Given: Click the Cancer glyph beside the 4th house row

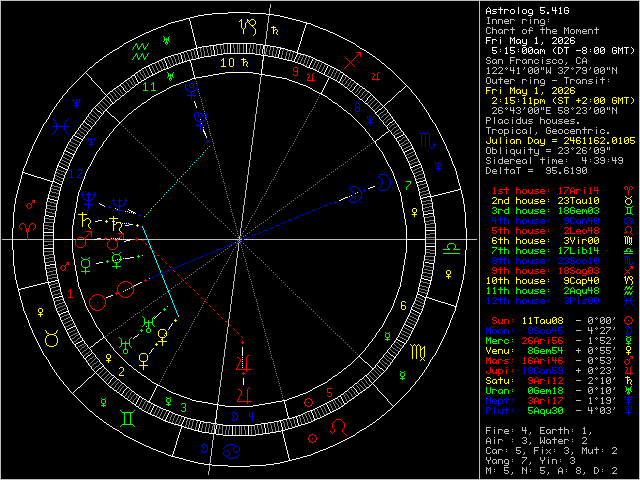Looking at the screenshot, I should point(629,220).
